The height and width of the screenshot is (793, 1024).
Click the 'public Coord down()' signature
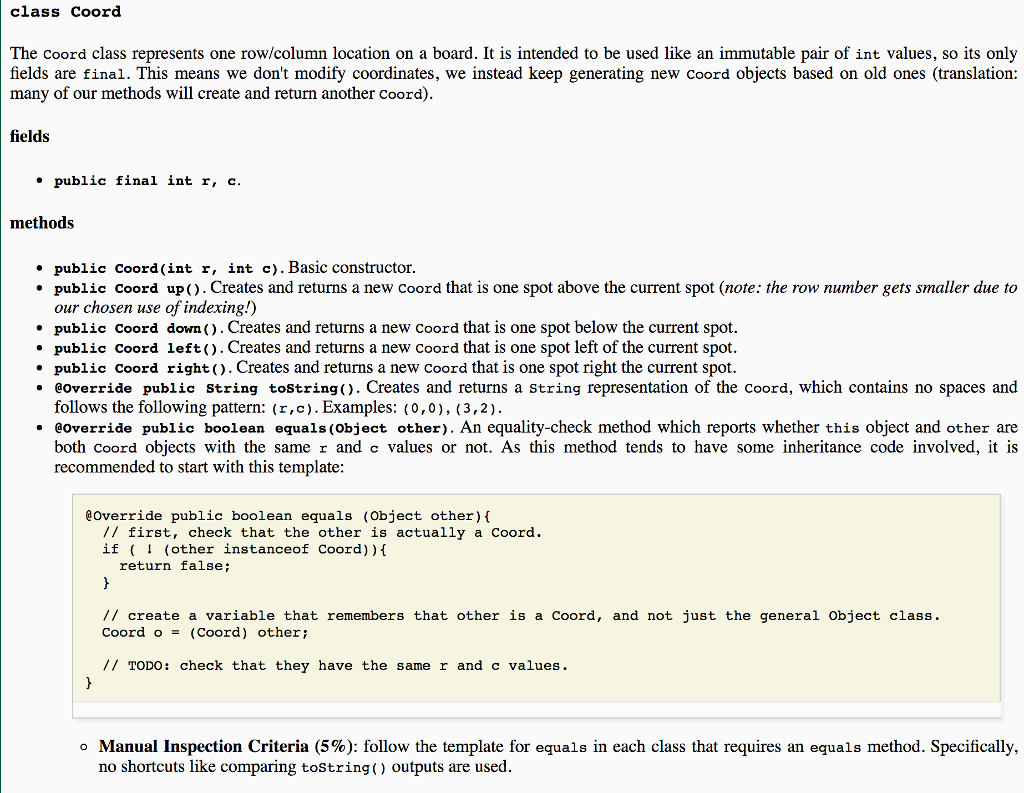(138, 329)
